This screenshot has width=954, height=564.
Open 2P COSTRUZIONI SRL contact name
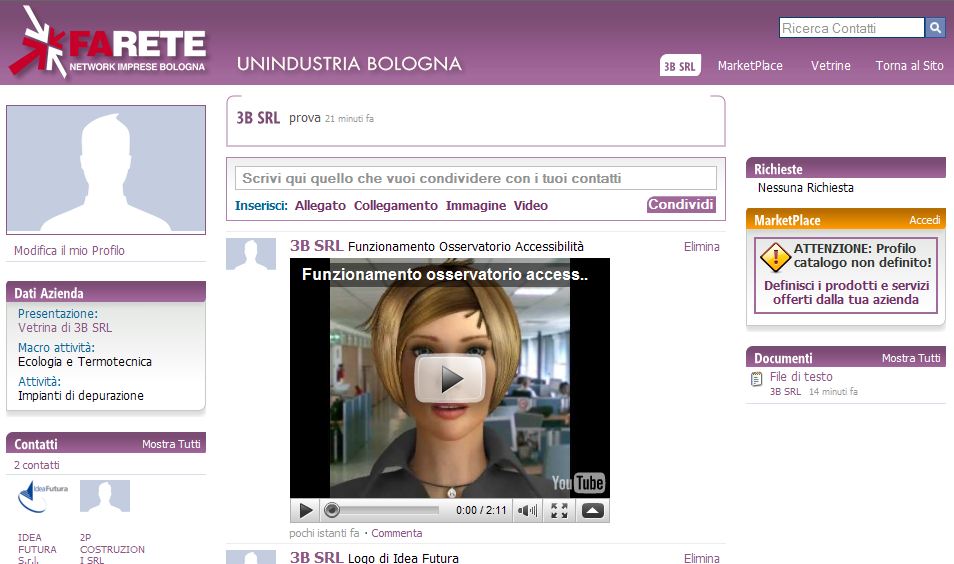(x=112, y=549)
